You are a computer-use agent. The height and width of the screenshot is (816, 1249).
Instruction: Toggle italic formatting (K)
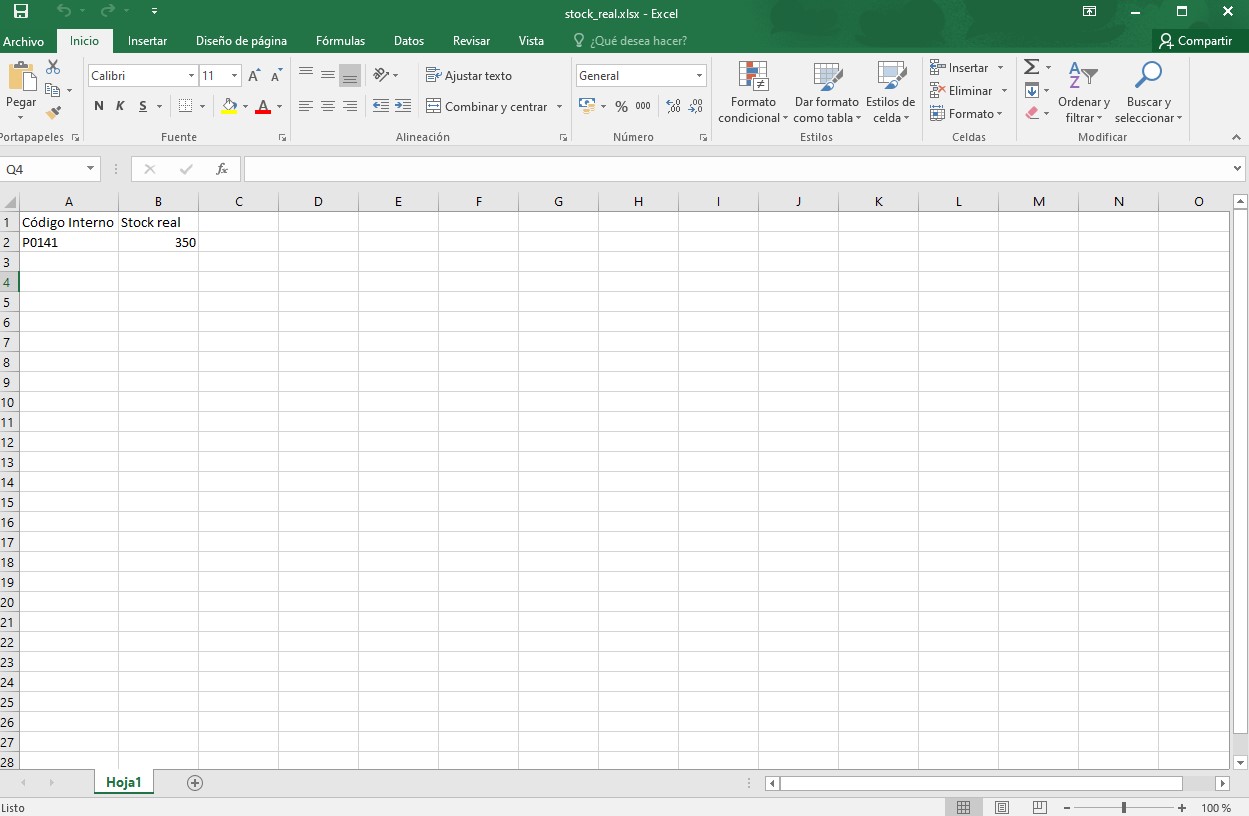pos(120,106)
